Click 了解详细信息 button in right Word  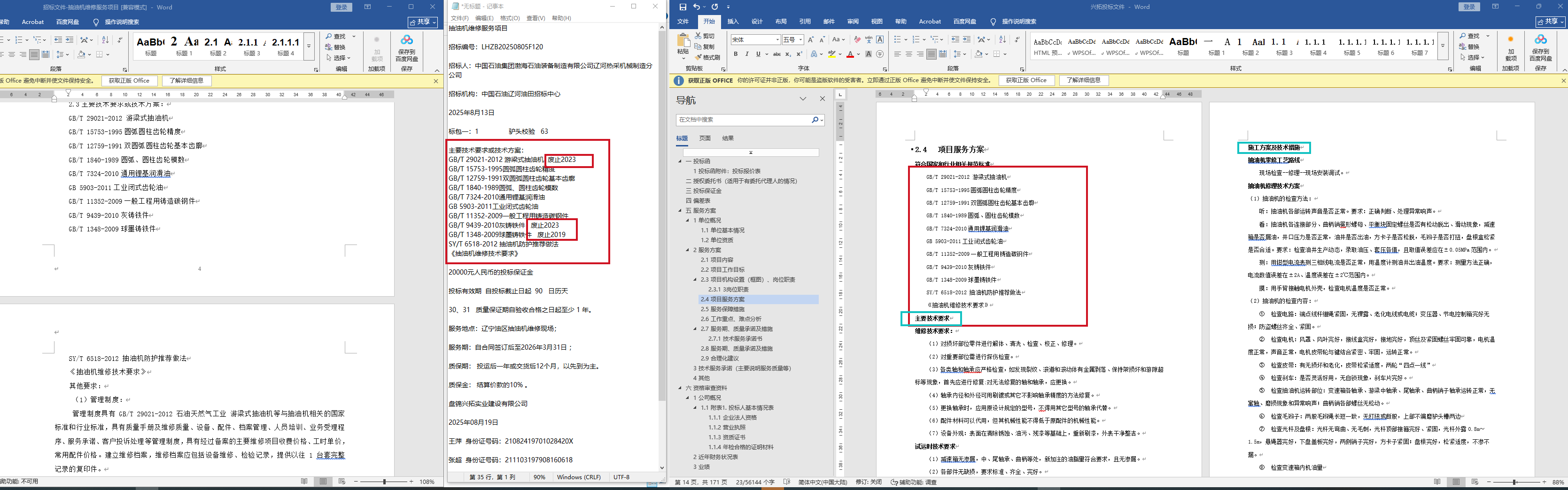1084,80
